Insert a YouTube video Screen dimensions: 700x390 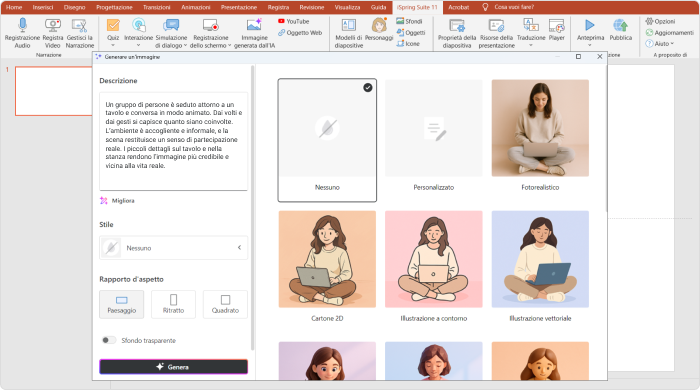[293, 21]
